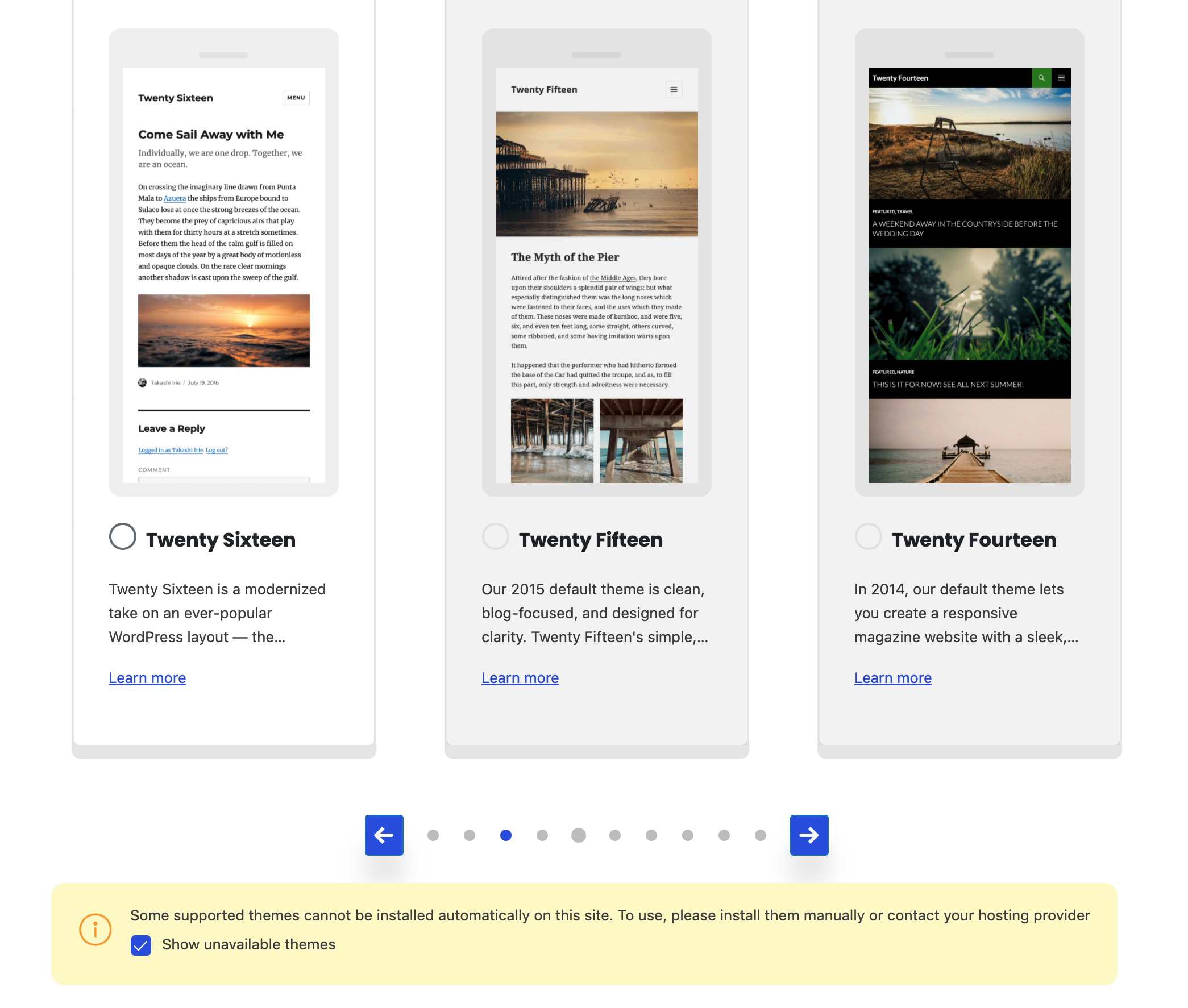1188x1008 pixels.
Task: Select the Twenty Fourteen theme radio button
Action: (x=868, y=536)
